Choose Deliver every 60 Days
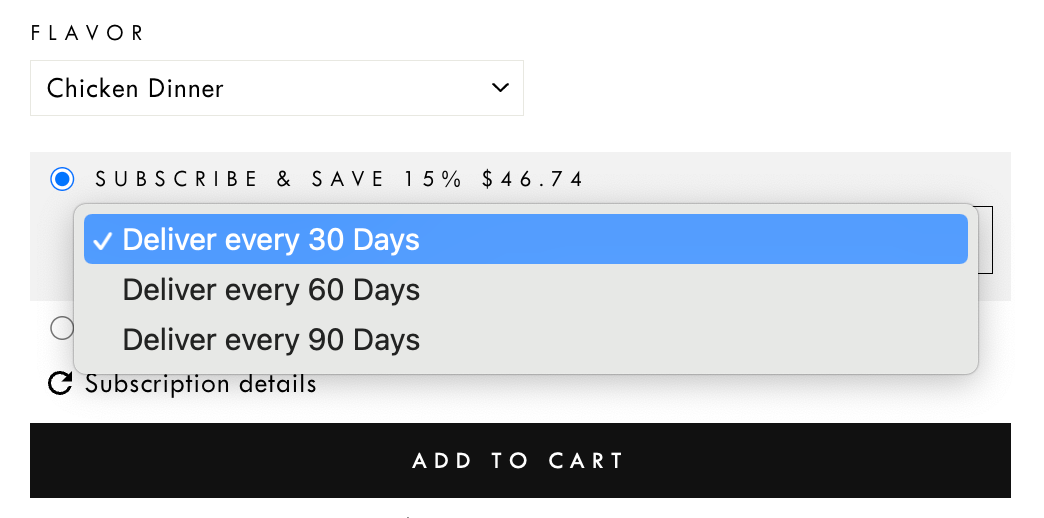The width and height of the screenshot is (1044, 518). (x=271, y=290)
